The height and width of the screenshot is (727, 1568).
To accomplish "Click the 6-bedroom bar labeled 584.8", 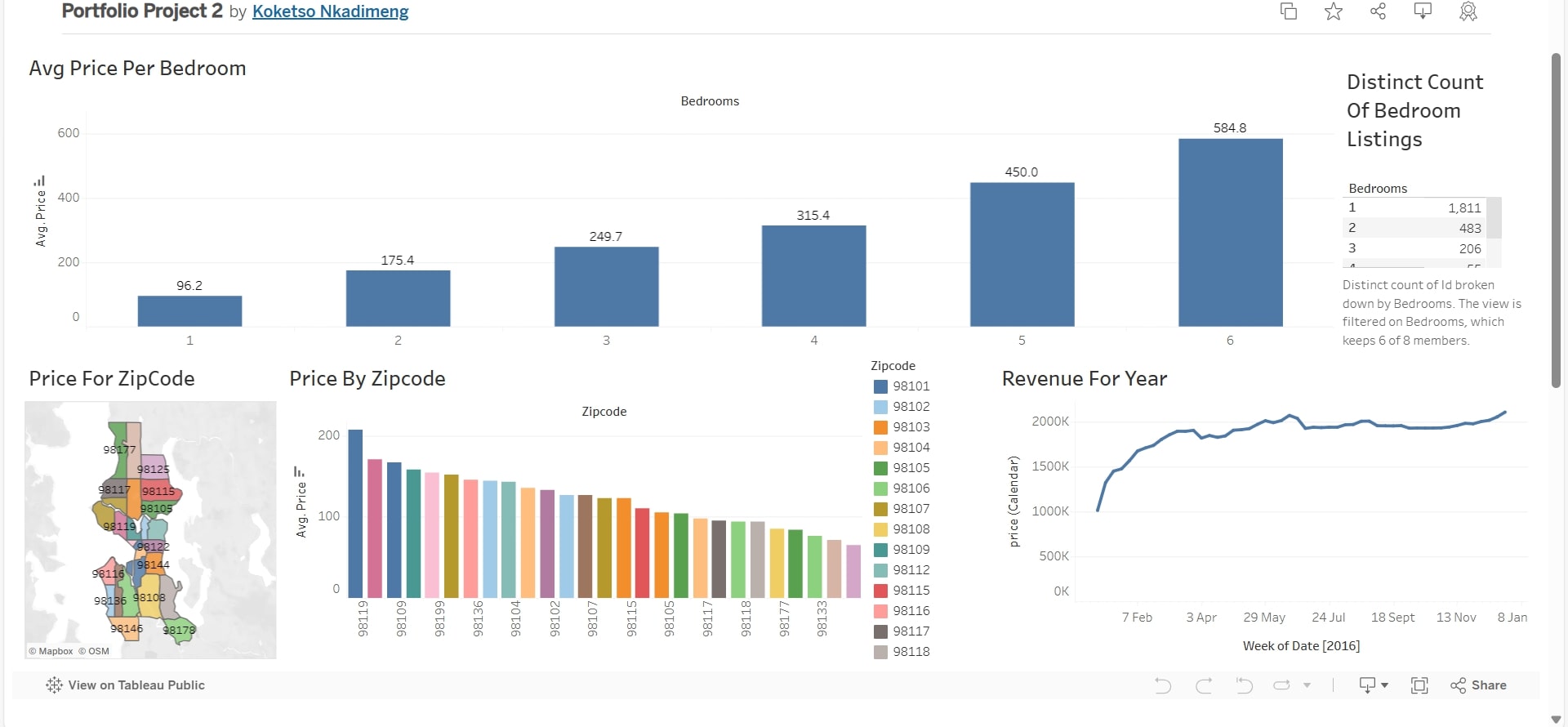I will [1230, 233].
